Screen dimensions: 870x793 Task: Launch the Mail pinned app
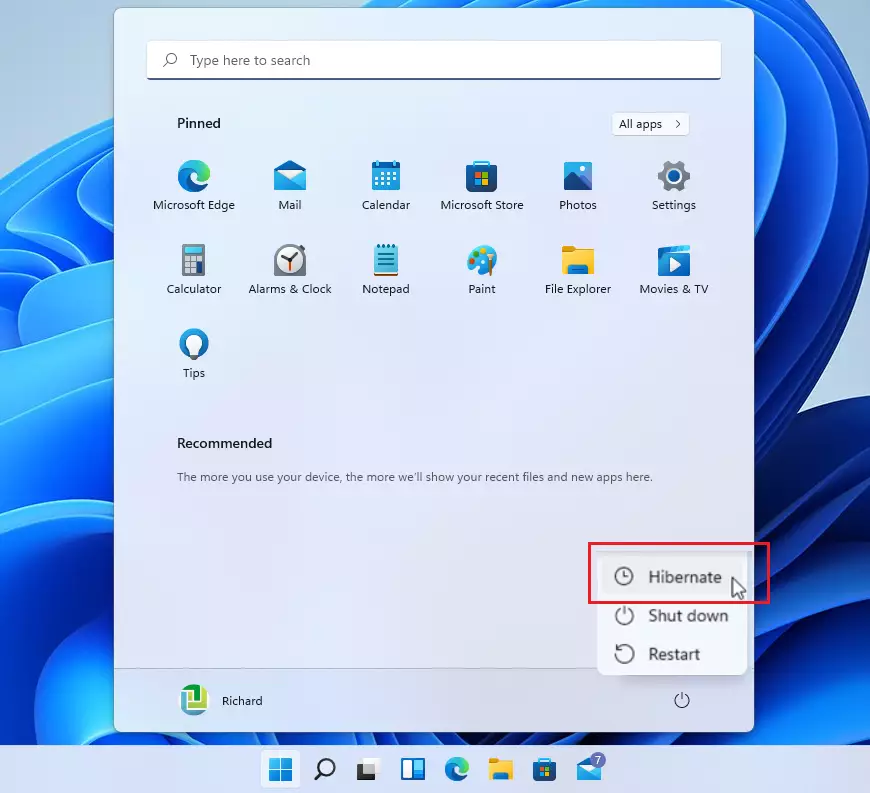tap(290, 186)
